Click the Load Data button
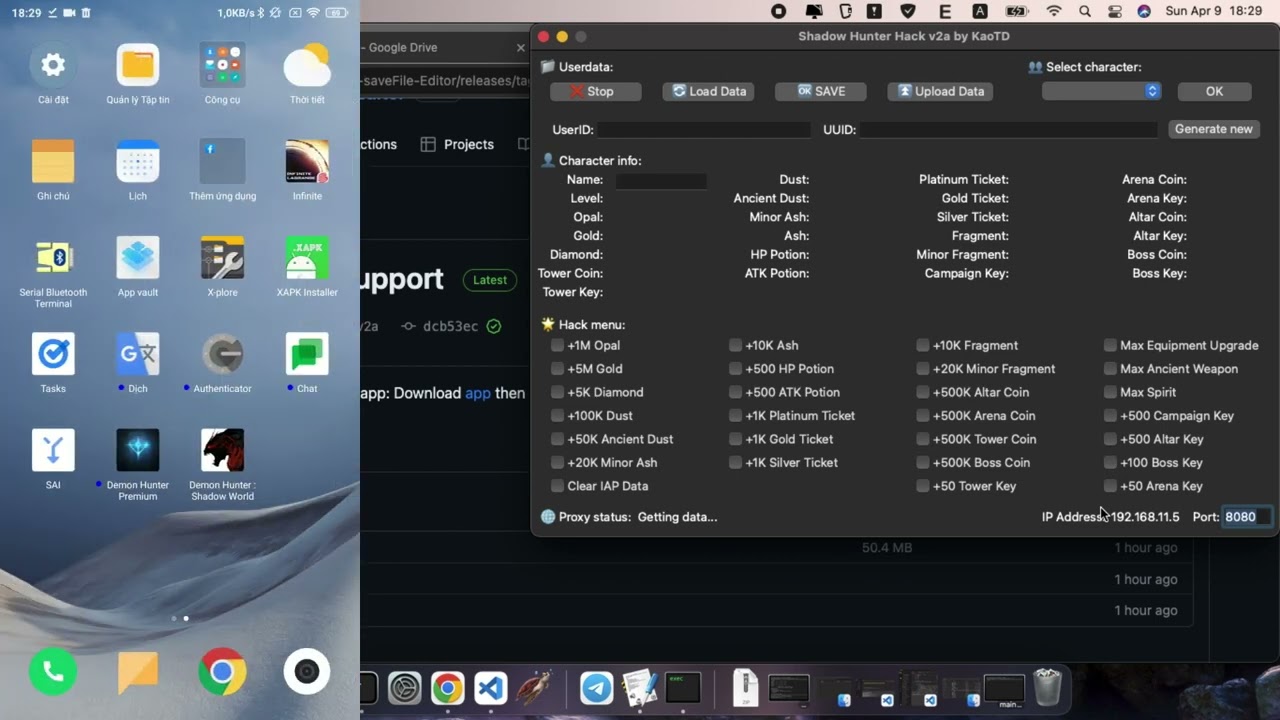The width and height of the screenshot is (1280, 720). pos(709,91)
